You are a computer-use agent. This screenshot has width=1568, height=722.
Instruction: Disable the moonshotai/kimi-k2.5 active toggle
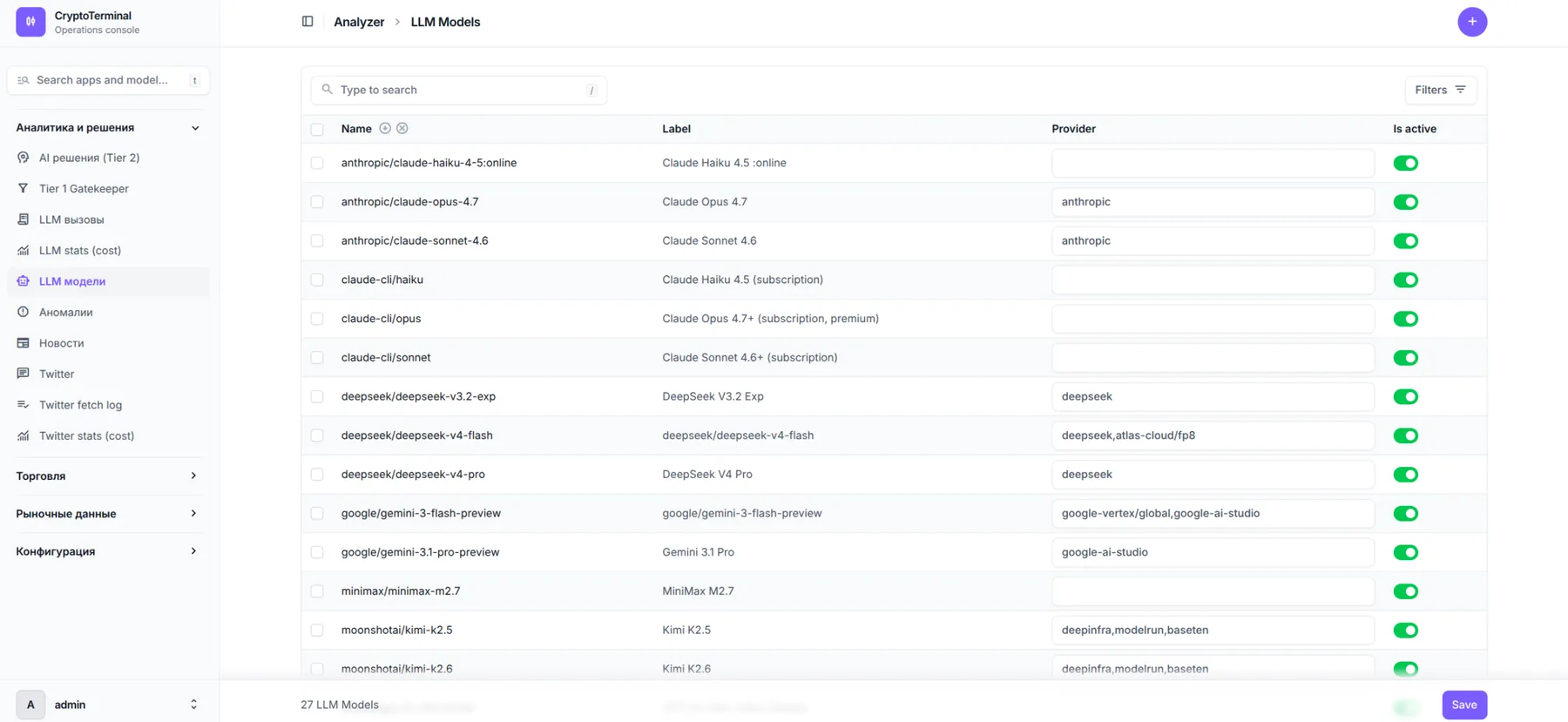click(1405, 631)
